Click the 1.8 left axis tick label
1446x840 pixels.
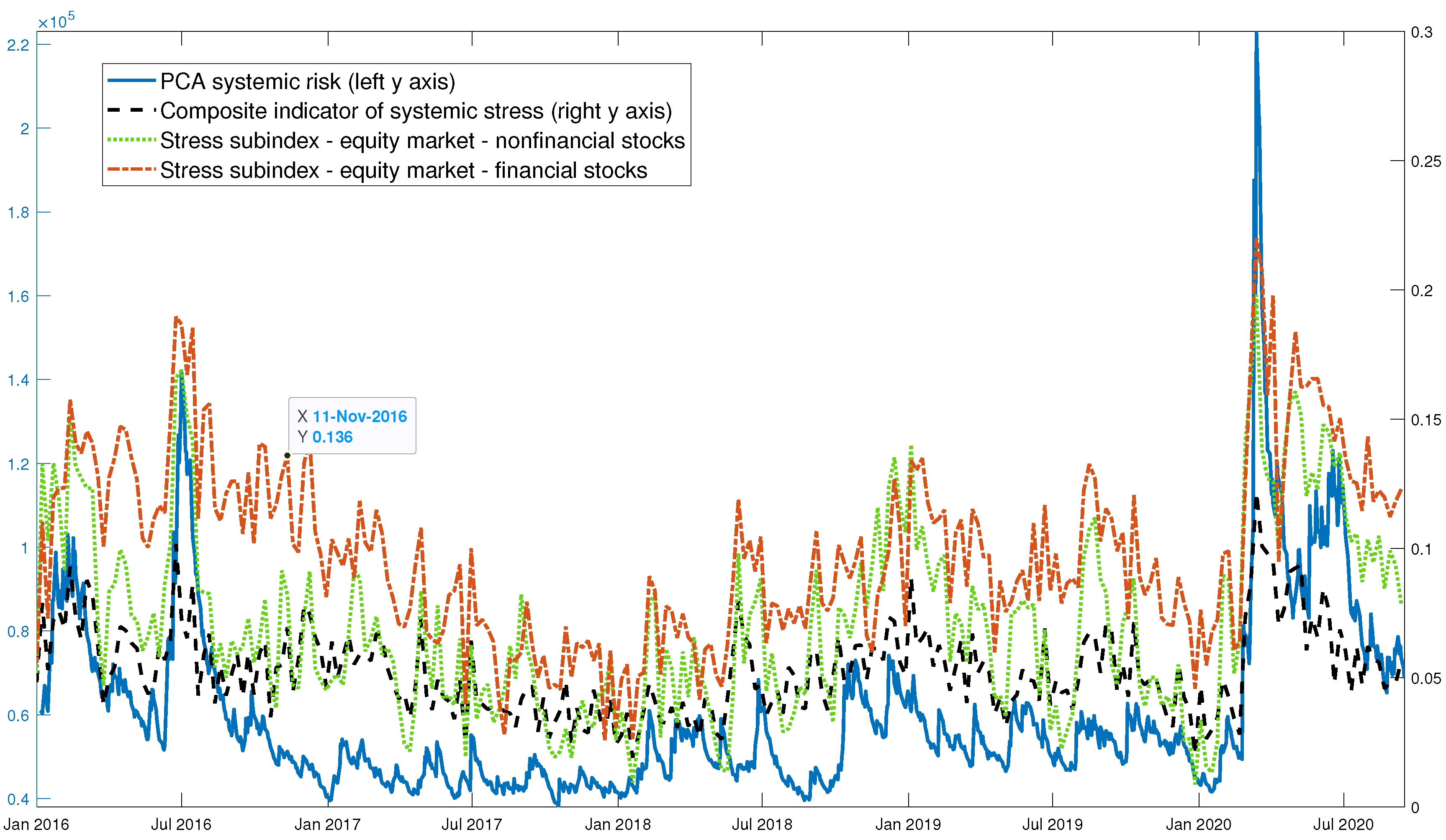pos(18,213)
